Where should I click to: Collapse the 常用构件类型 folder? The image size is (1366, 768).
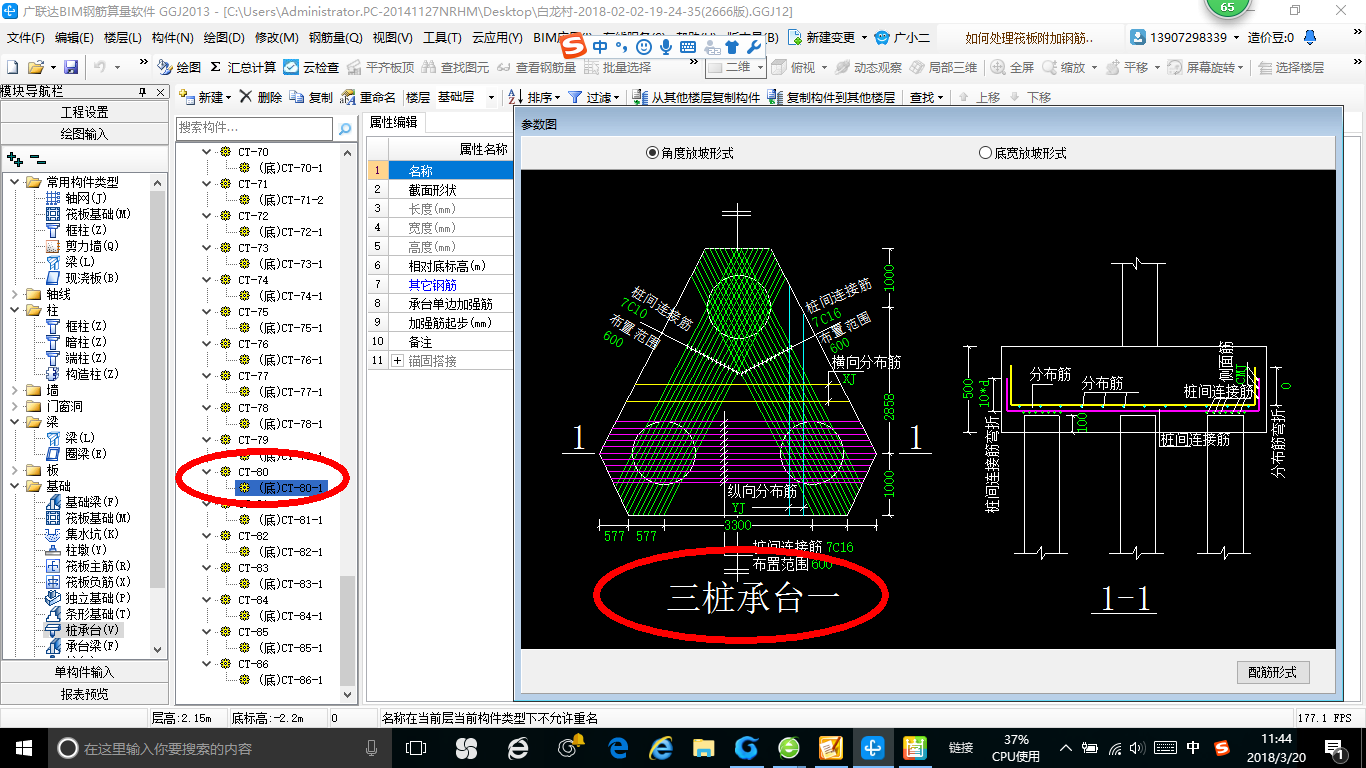pyautogui.click(x=15, y=182)
